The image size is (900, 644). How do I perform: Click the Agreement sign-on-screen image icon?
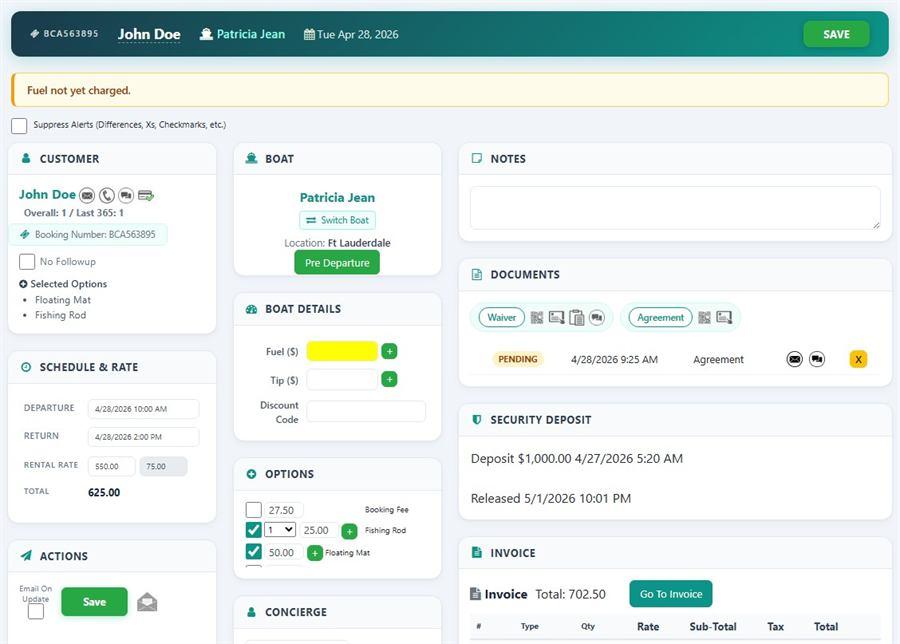(724, 317)
